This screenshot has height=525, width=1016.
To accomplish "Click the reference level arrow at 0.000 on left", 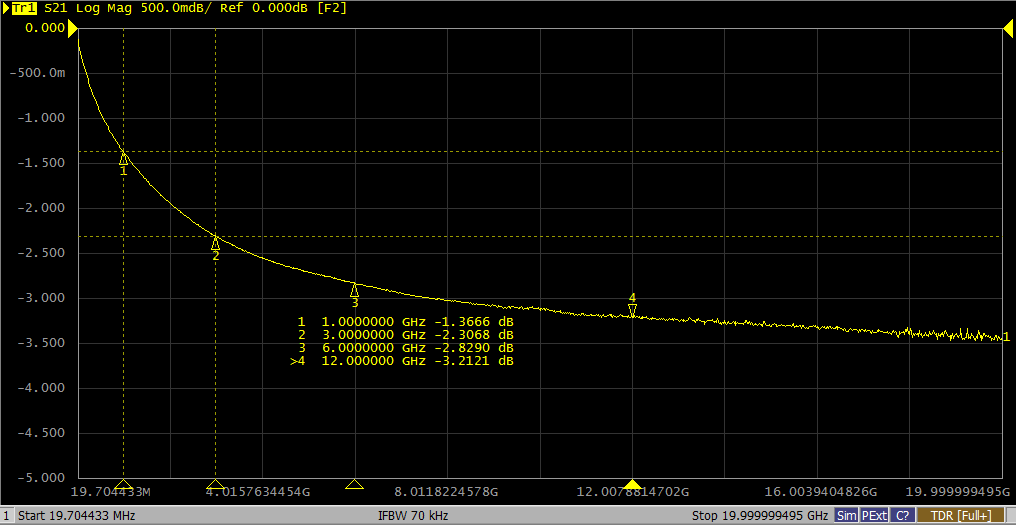I will tap(73, 29).
